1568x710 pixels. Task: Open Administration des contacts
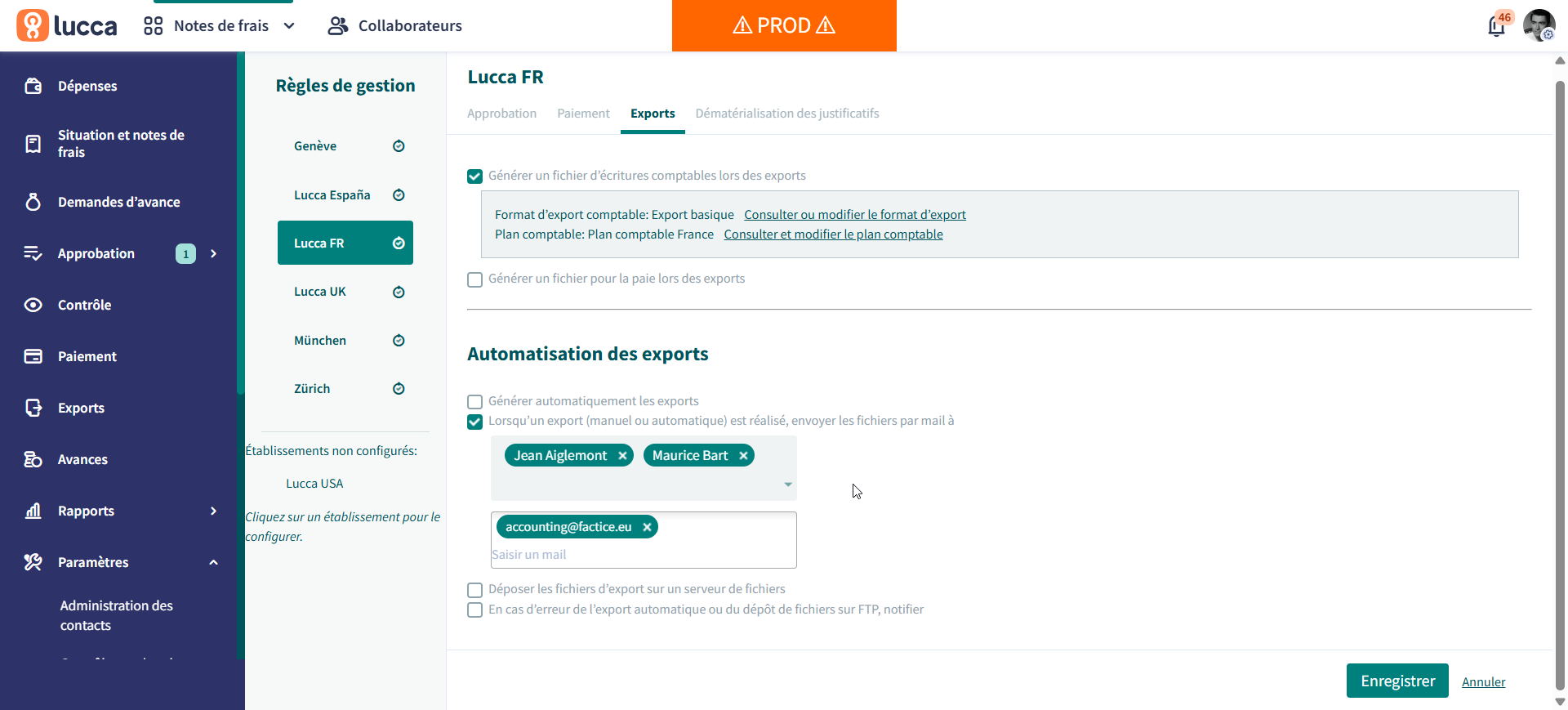[x=117, y=615]
